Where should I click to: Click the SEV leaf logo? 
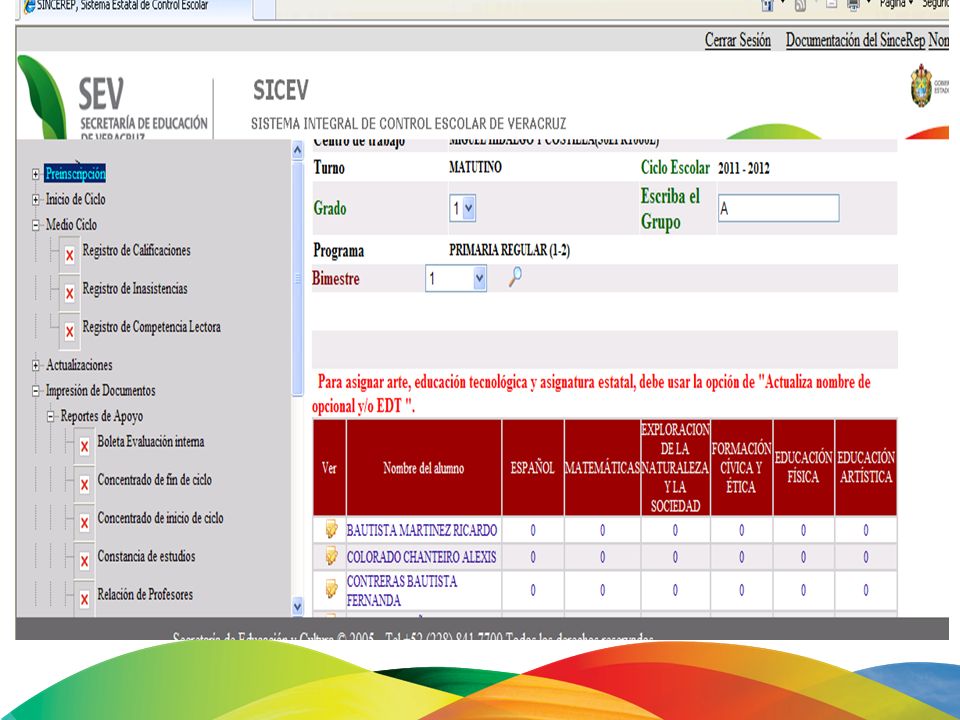[41, 96]
